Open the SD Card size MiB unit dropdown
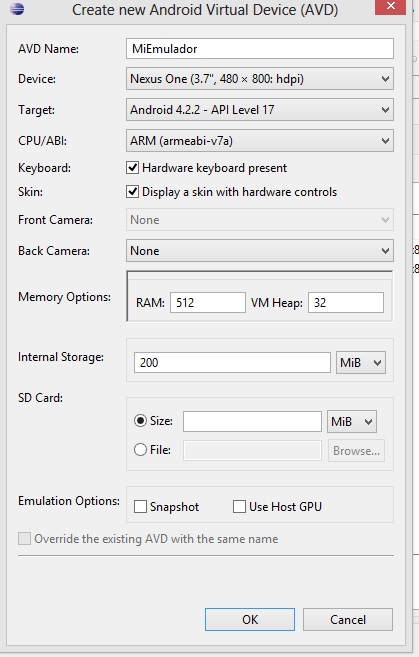The width and height of the screenshot is (419, 657). 352,422
